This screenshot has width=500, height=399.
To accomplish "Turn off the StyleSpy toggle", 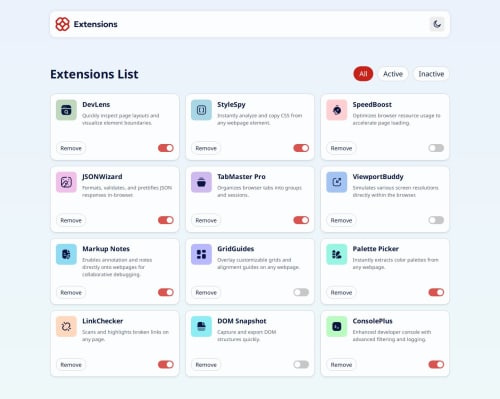I will pyautogui.click(x=301, y=148).
